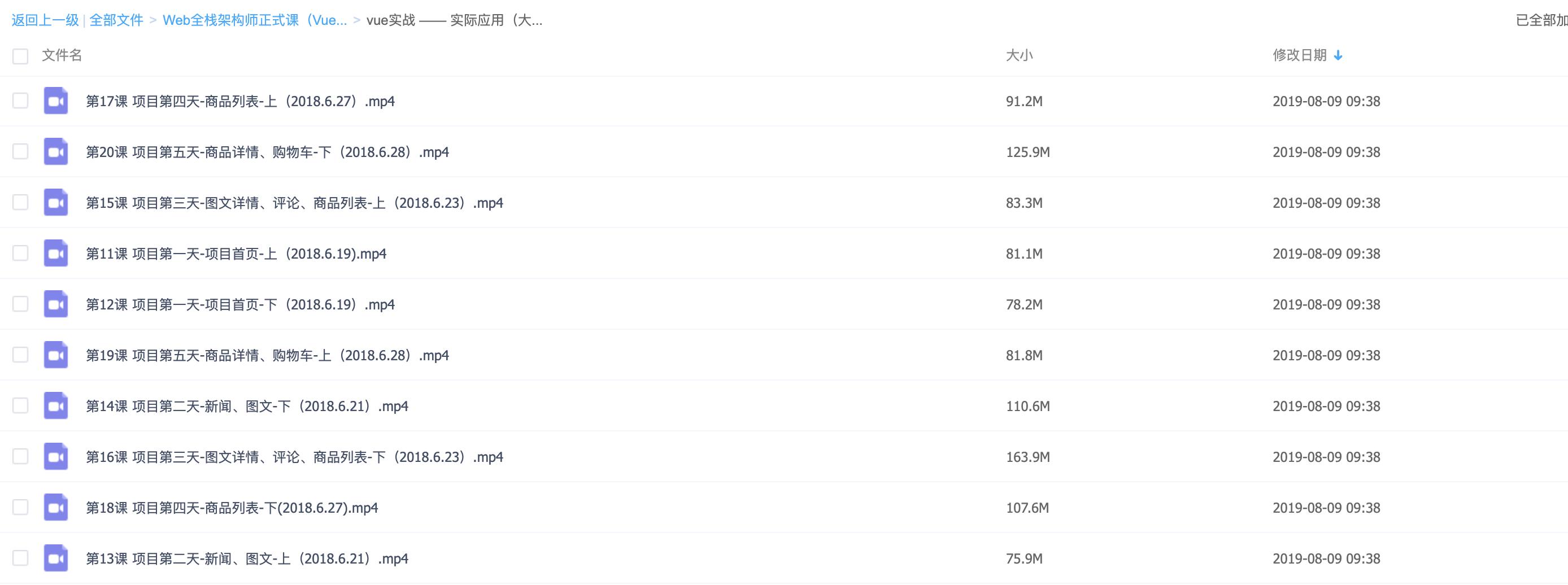Toggle the select-all checkbox beside 文件名
Viewport: 1568px width, 585px height.
pos(21,56)
